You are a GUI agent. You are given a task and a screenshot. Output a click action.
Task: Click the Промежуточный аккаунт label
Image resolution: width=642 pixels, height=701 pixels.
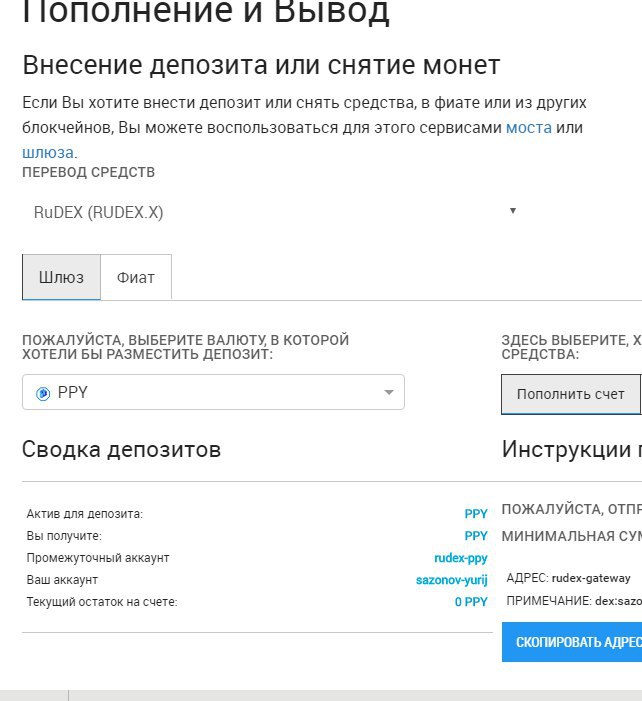tap(98, 558)
